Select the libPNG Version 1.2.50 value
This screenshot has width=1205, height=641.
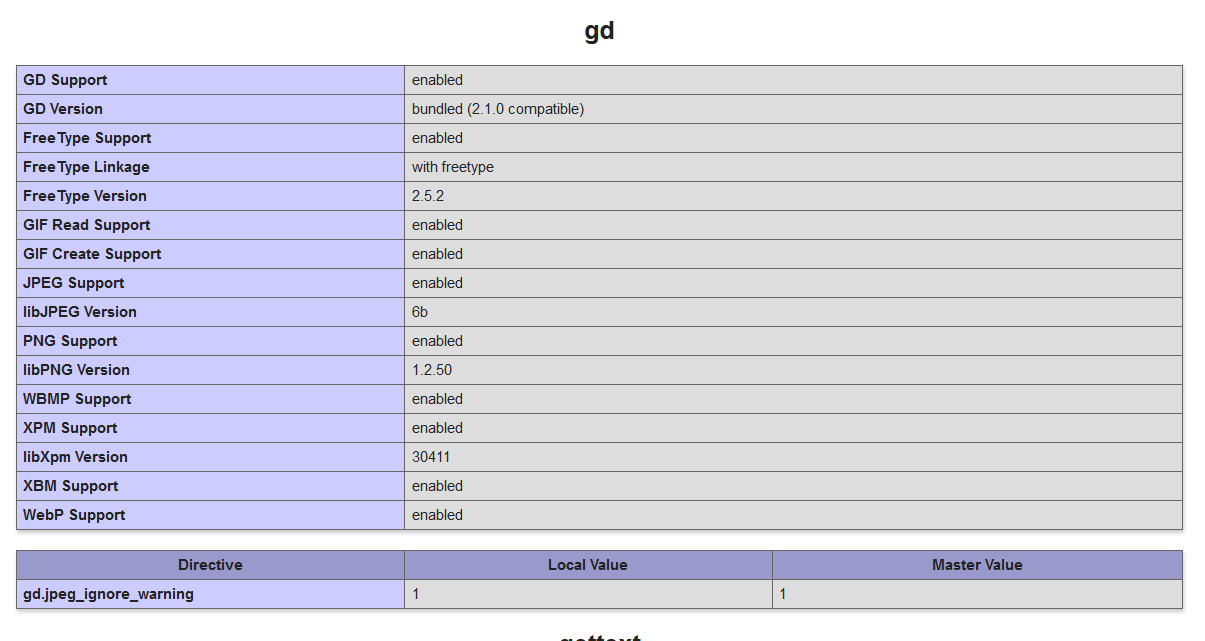430,370
